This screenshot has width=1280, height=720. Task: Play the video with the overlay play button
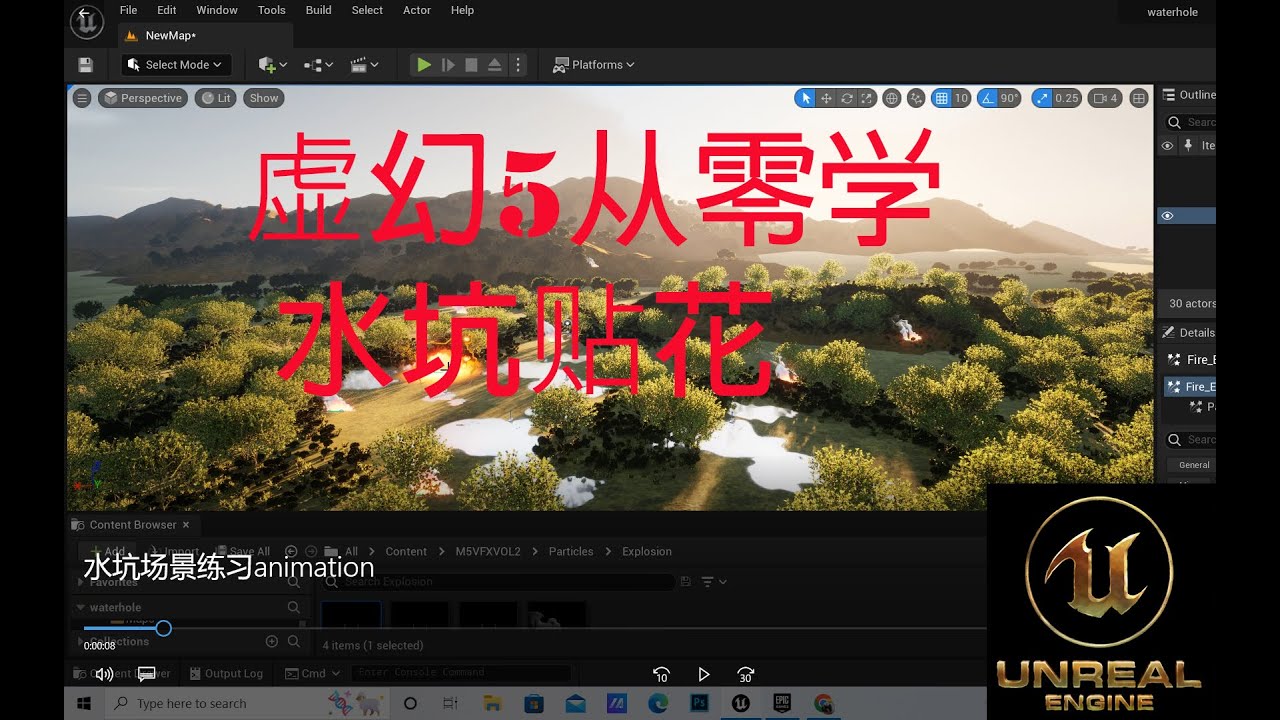point(703,675)
